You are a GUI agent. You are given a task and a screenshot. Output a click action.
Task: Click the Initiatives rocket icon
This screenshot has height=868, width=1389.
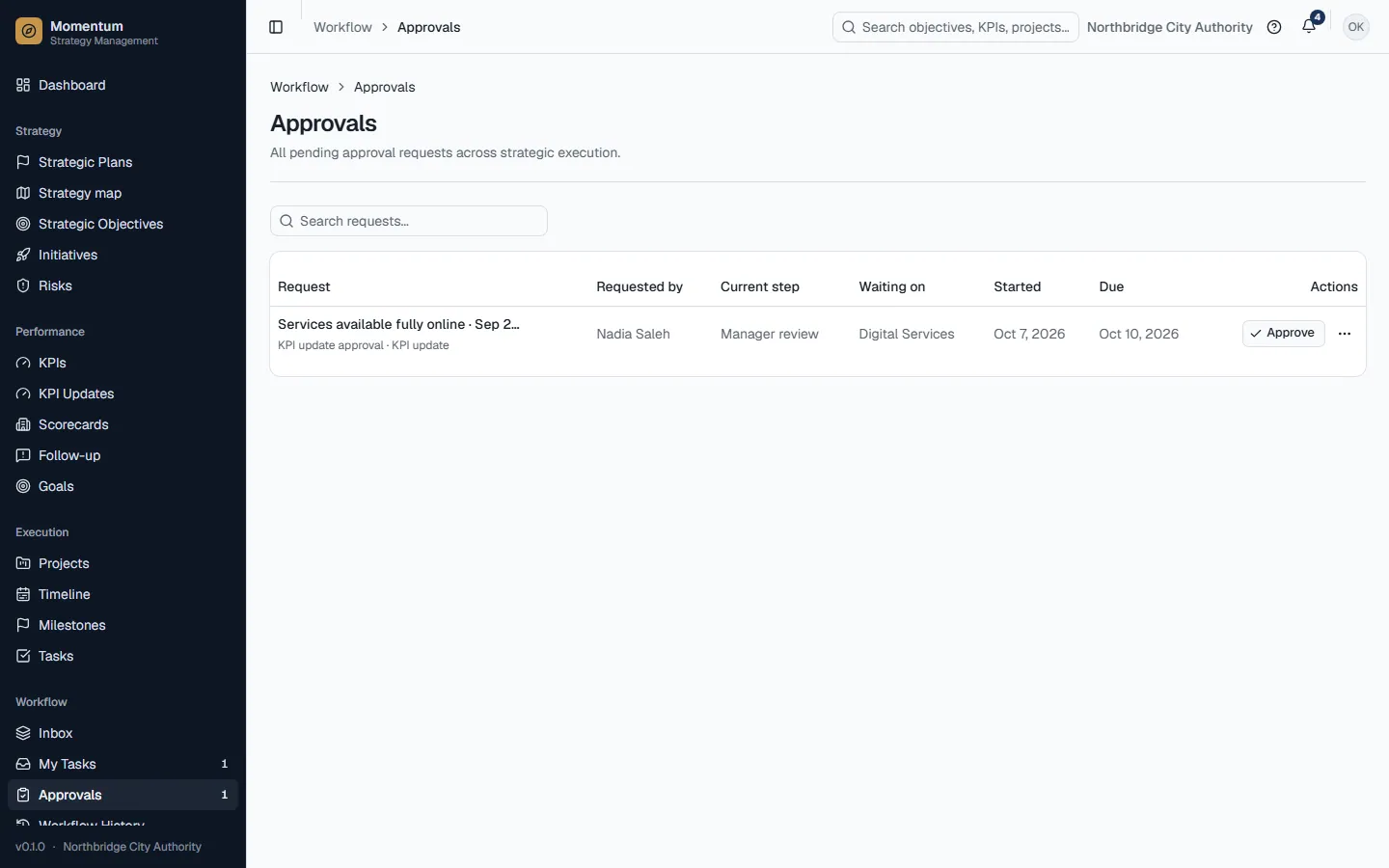(23, 255)
